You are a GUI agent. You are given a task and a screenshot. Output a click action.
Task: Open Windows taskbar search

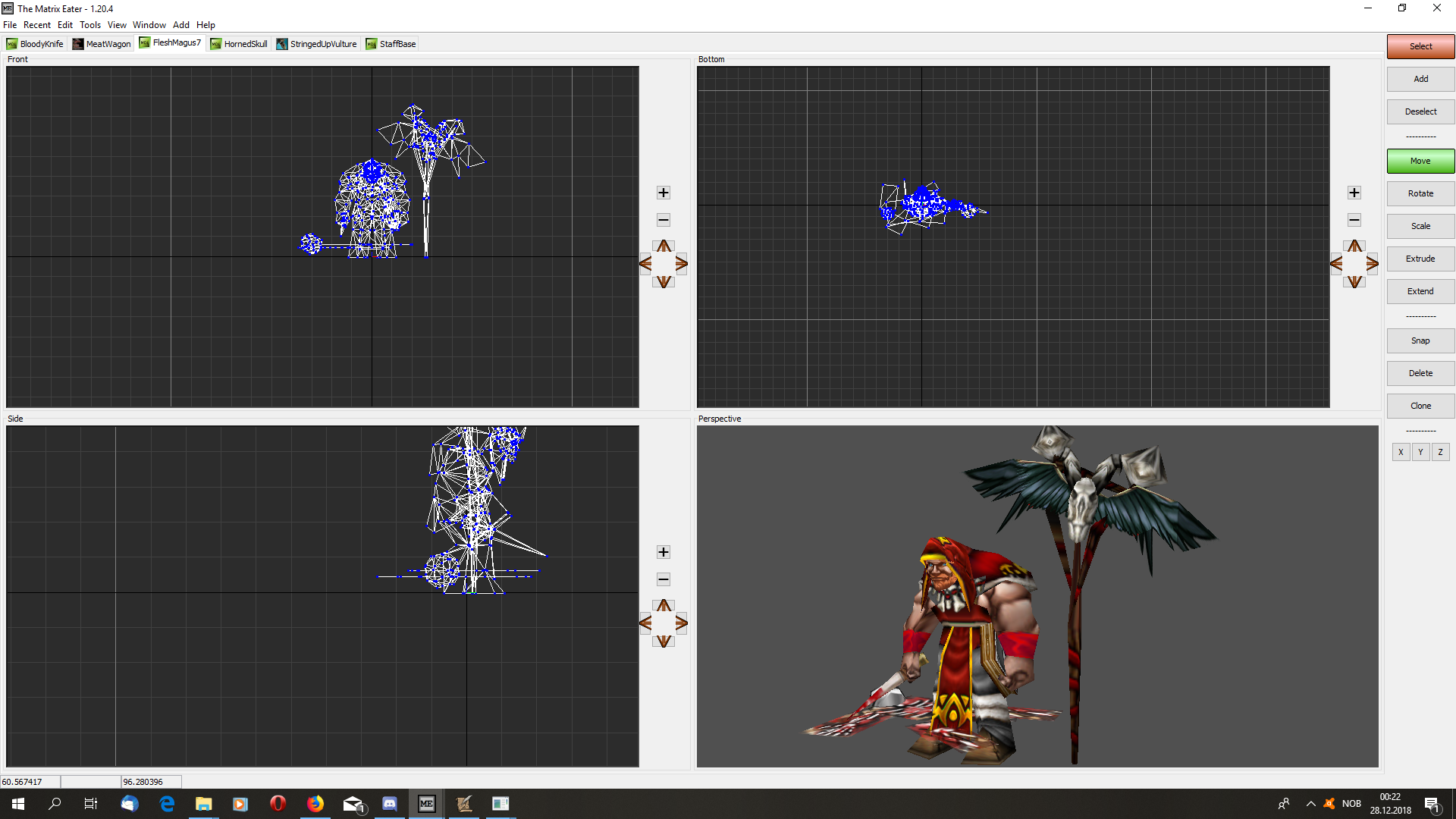[55, 804]
